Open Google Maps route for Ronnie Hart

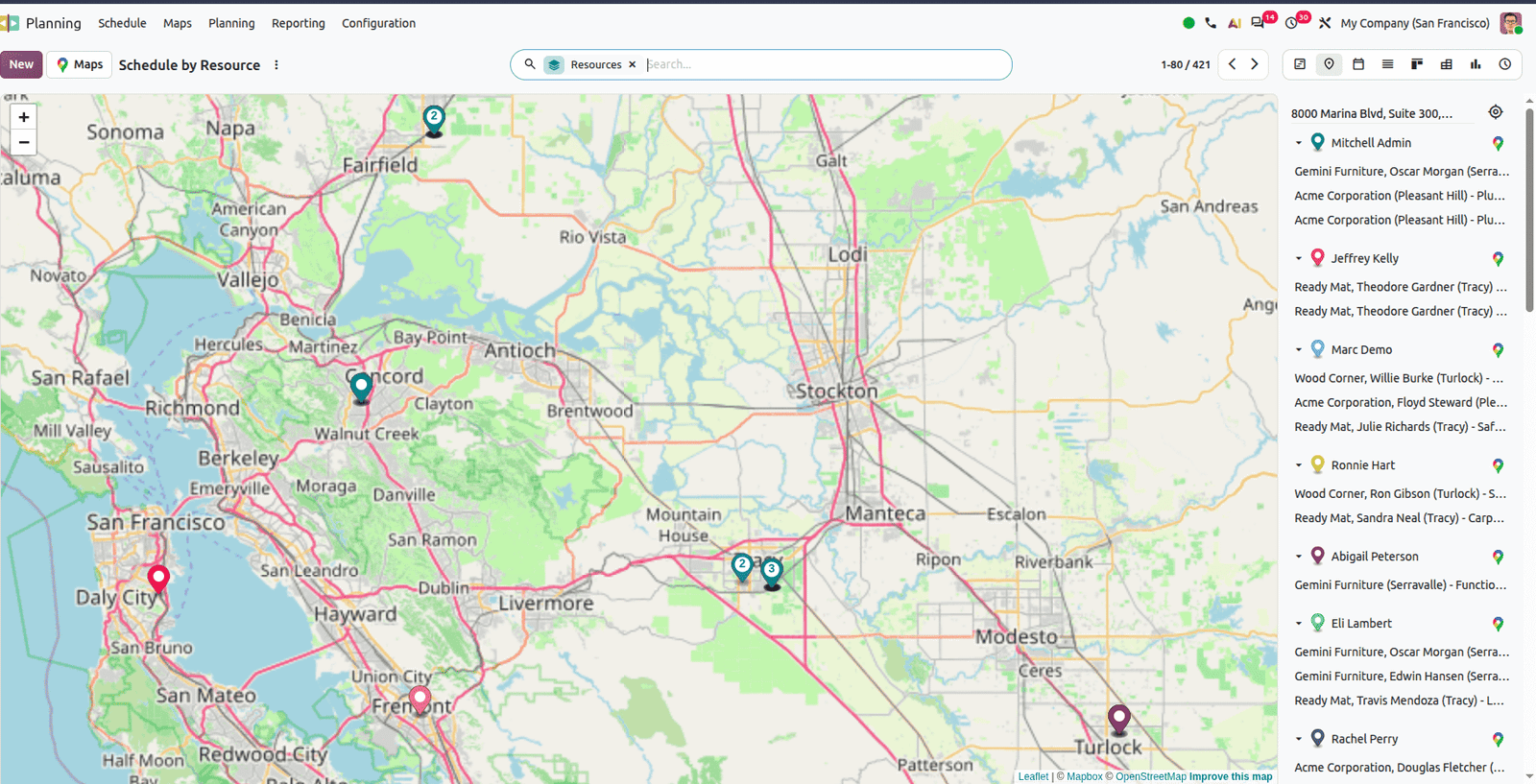[1498, 465]
